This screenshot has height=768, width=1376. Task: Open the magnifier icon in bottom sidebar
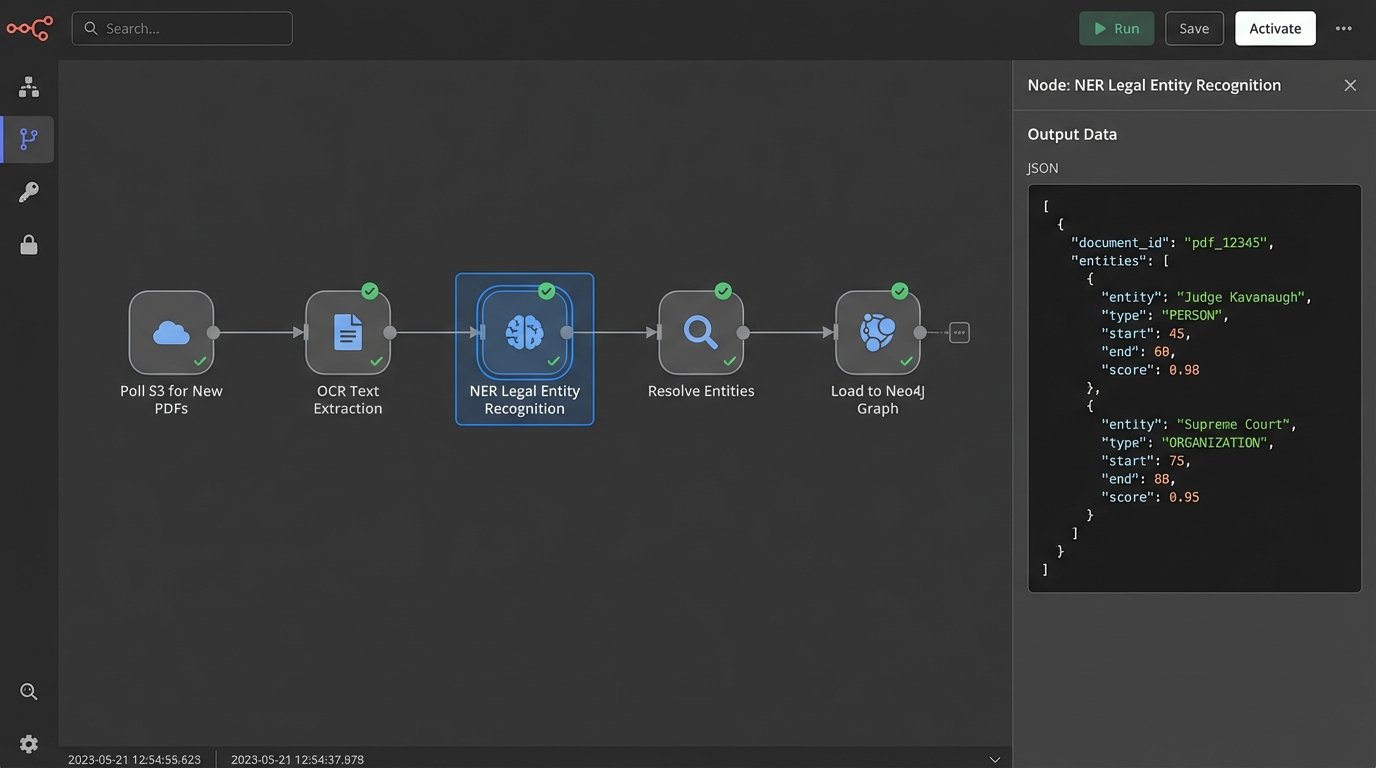pos(29,691)
